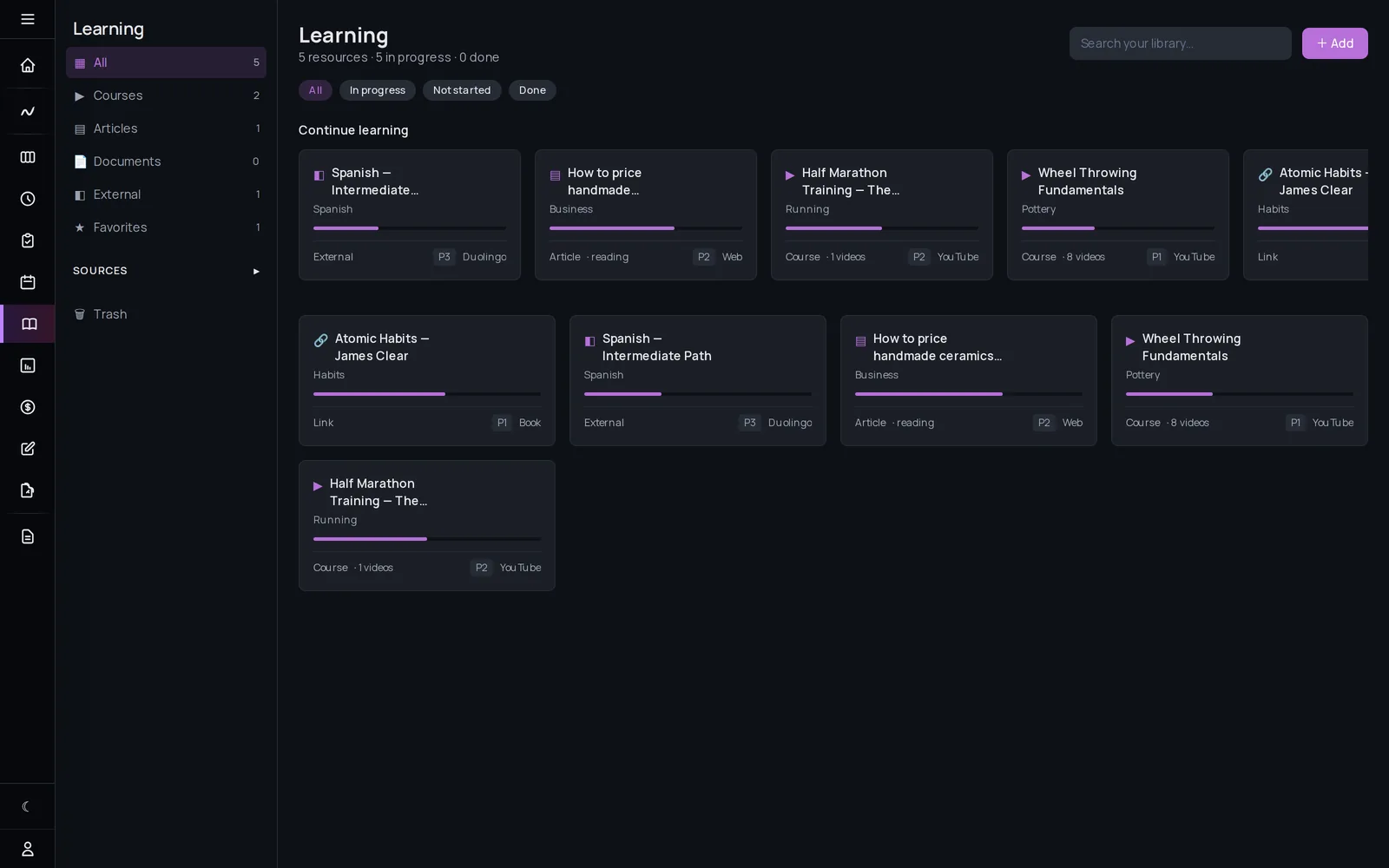Image resolution: width=1389 pixels, height=868 pixels.
Task: Select the open book Learning icon
Action: [29, 324]
